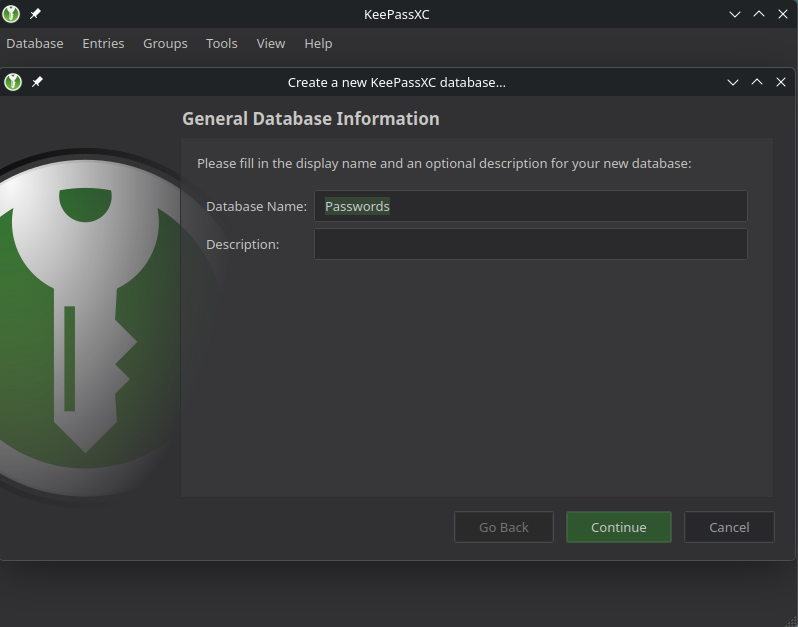This screenshot has height=627, width=798.
Task: Close the Create new database dialog
Action: (x=781, y=82)
